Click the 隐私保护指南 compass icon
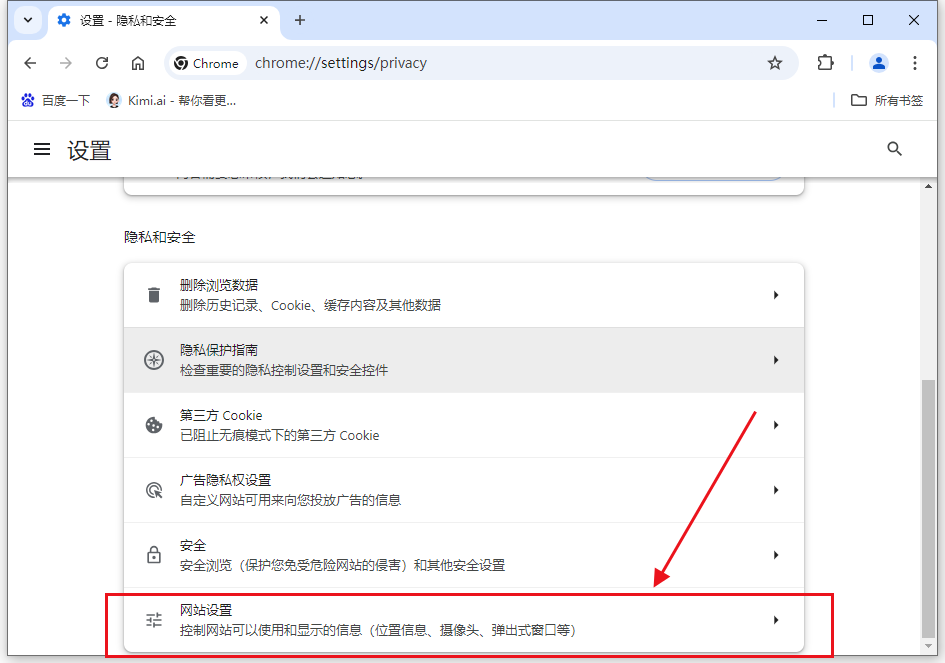Screen dimensions: 945x663 click(154, 360)
